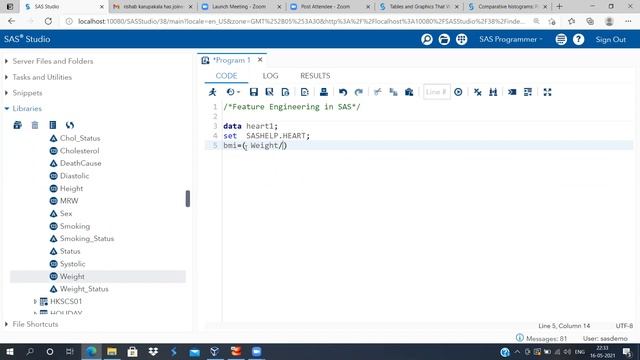Viewport: 640px width, 360px height.
Task: Select the CODE tab
Action: click(226, 76)
